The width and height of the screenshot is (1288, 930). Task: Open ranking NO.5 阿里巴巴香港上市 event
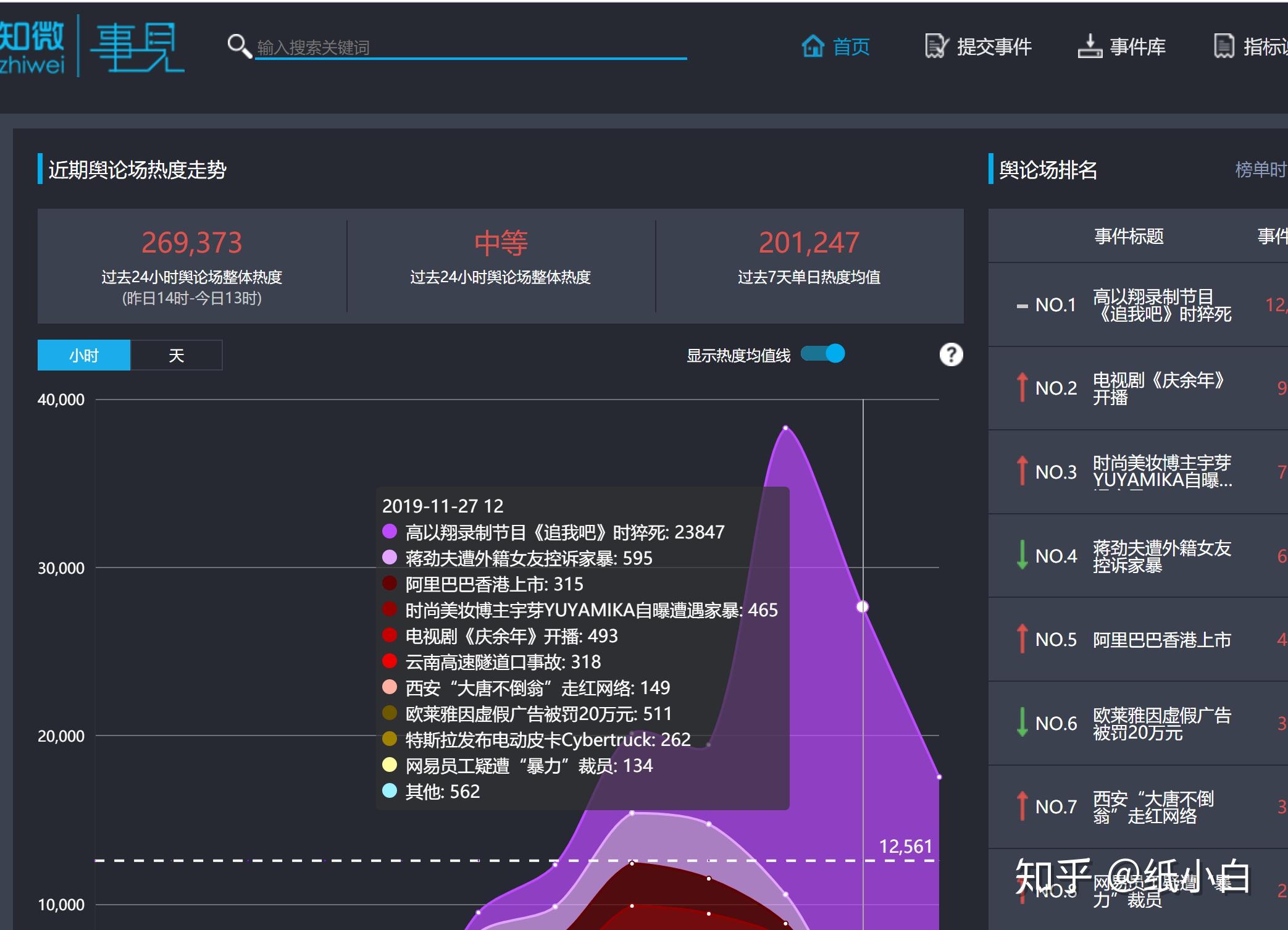(x=1161, y=640)
